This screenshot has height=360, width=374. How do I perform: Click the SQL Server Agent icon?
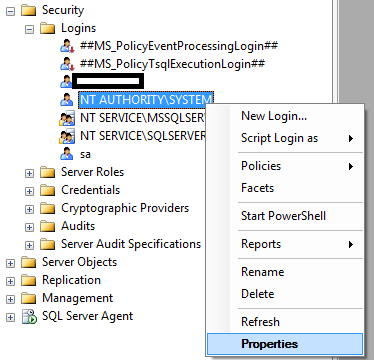click(29, 317)
